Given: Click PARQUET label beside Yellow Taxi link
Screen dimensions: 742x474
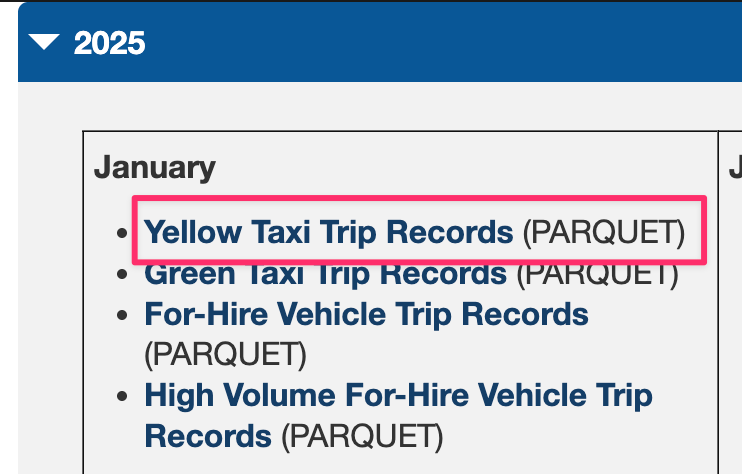Looking at the screenshot, I should (x=603, y=232).
